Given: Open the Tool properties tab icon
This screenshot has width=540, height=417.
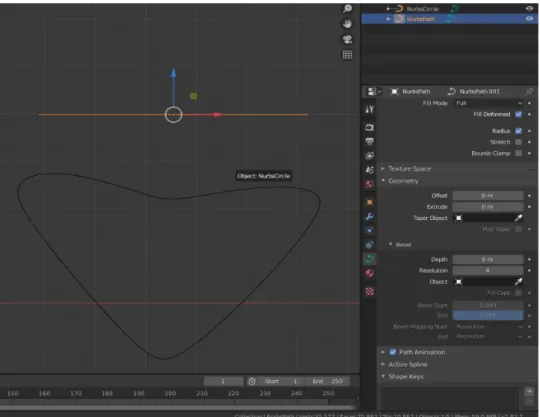Looking at the screenshot, I should pyautogui.click(x=370, y=110).
